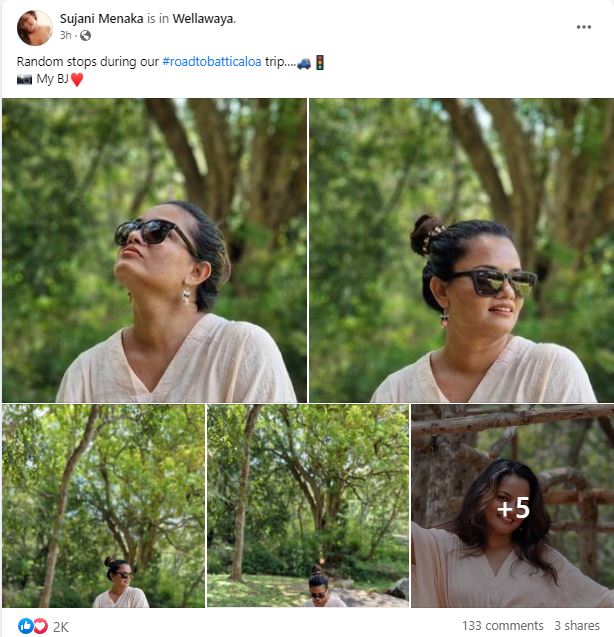This screenshot has width=614, height=637.
Task: Open Sujani Menaka's profile name link
Action: 97,19
